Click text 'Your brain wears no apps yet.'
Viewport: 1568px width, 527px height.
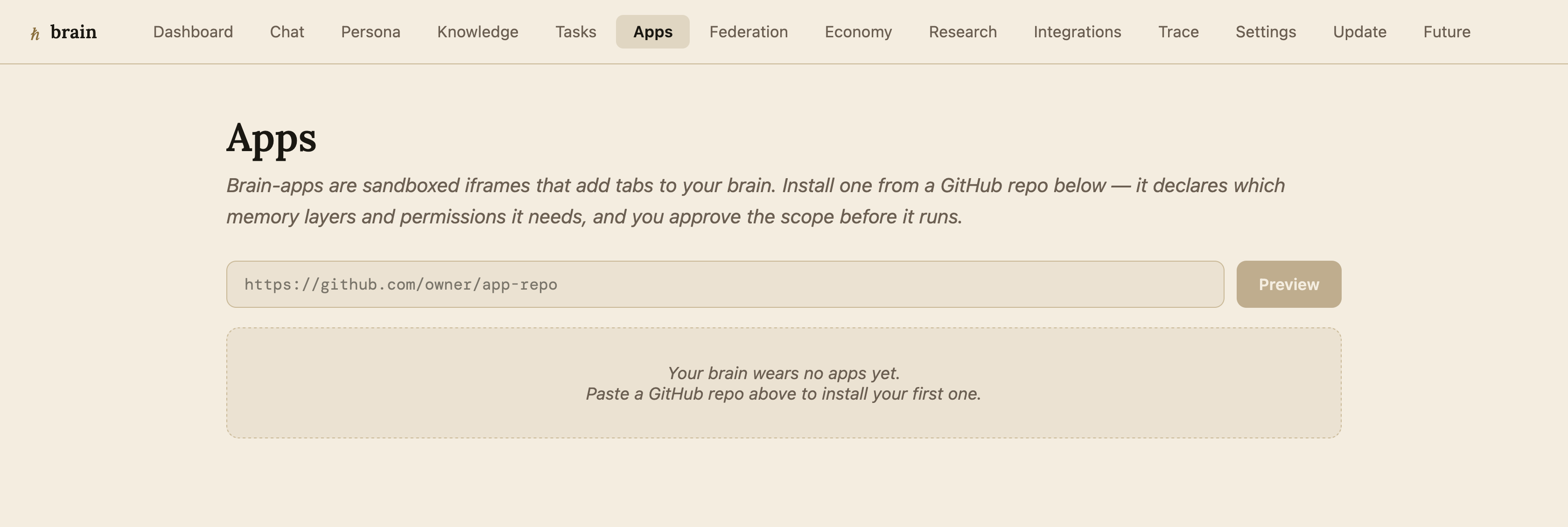pos(784,373)
